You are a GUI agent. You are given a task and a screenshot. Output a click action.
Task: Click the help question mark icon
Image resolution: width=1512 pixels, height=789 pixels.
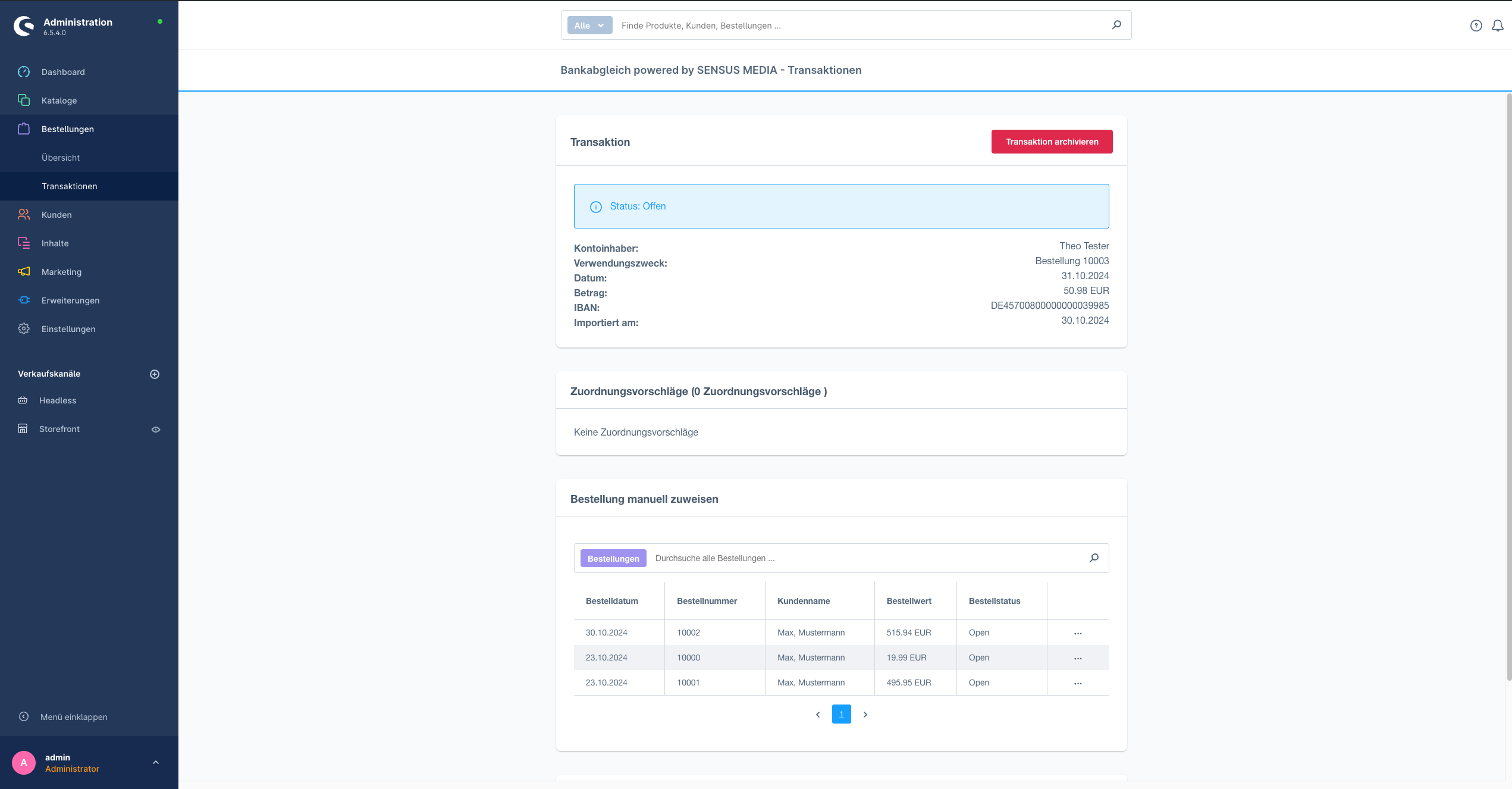[x=1475, y=25]
